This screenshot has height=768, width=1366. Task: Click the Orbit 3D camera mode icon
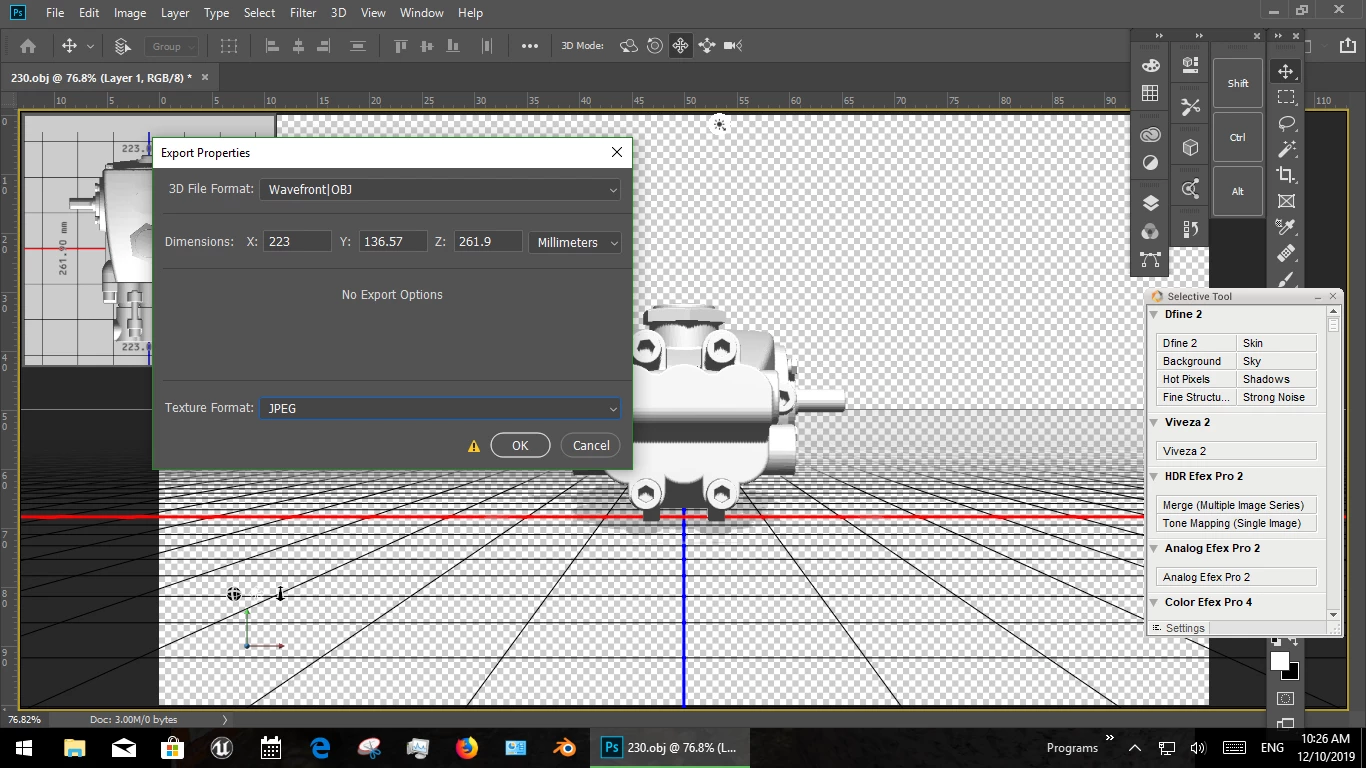click(629, 46)
